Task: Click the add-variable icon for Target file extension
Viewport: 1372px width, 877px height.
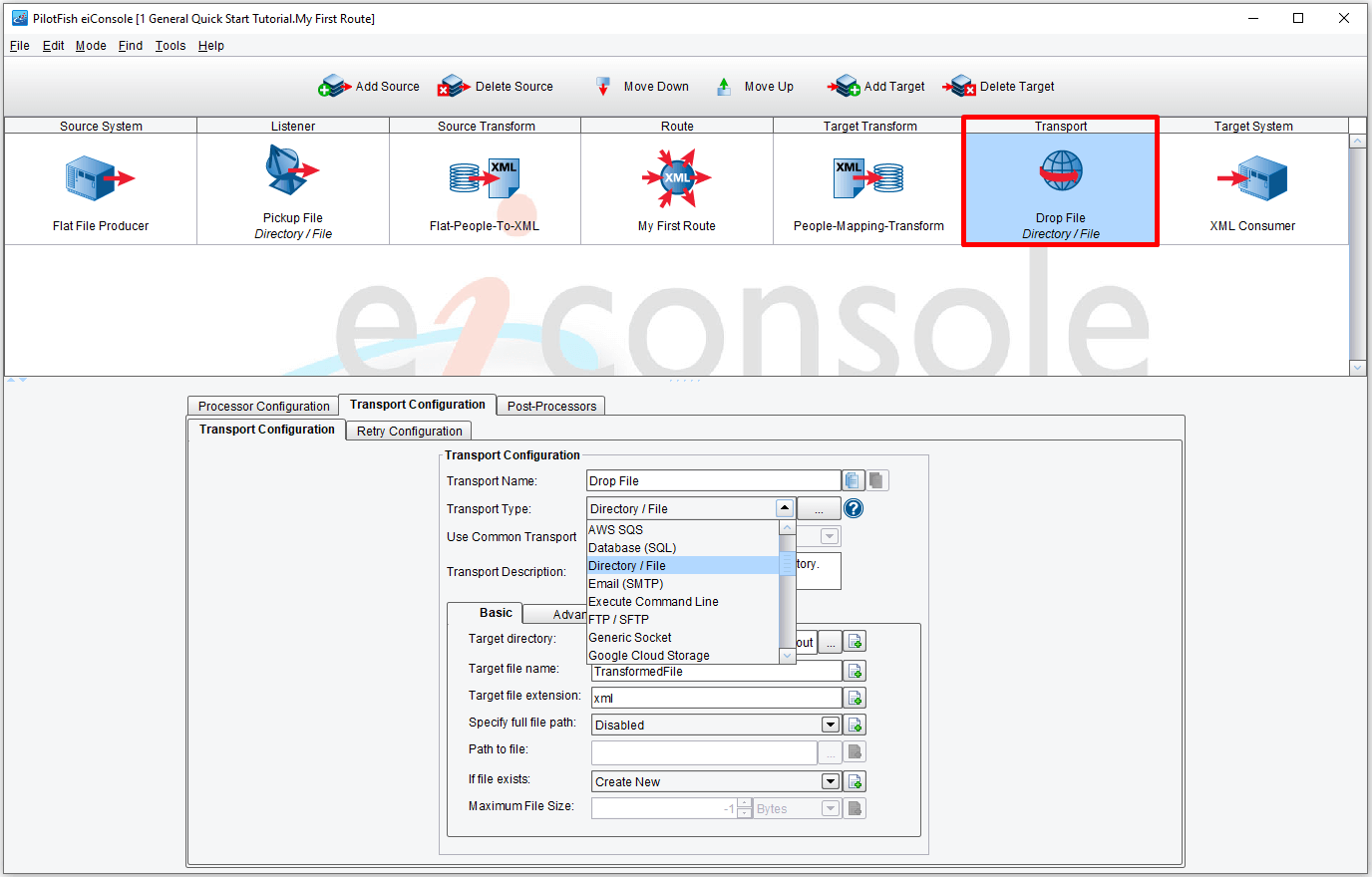Action: coord(856,698)
